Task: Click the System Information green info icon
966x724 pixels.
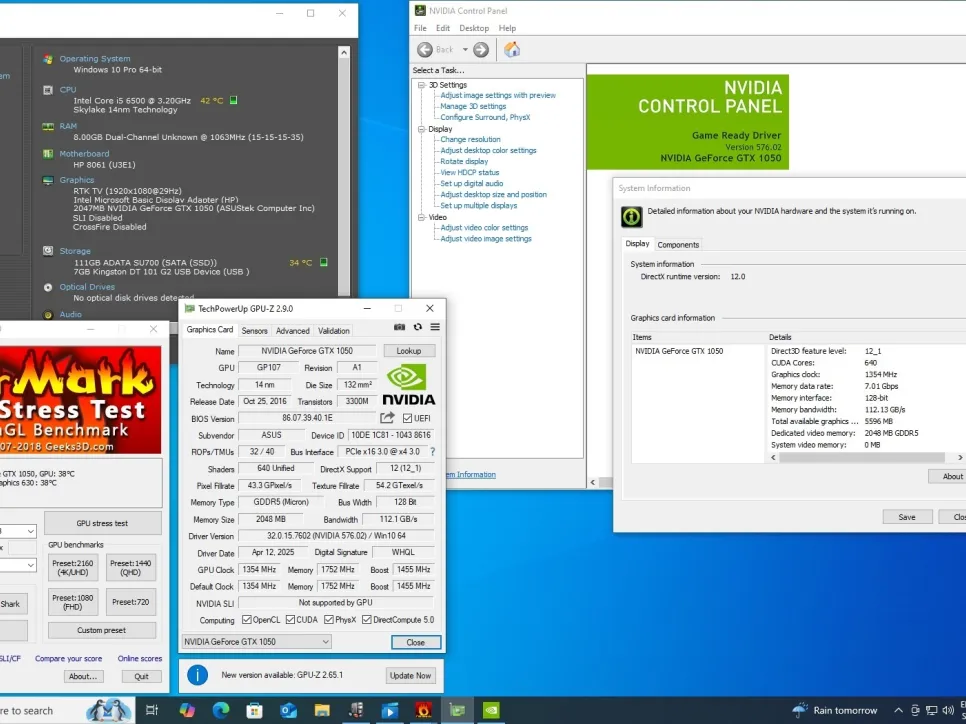Action: tap(631, 216)
